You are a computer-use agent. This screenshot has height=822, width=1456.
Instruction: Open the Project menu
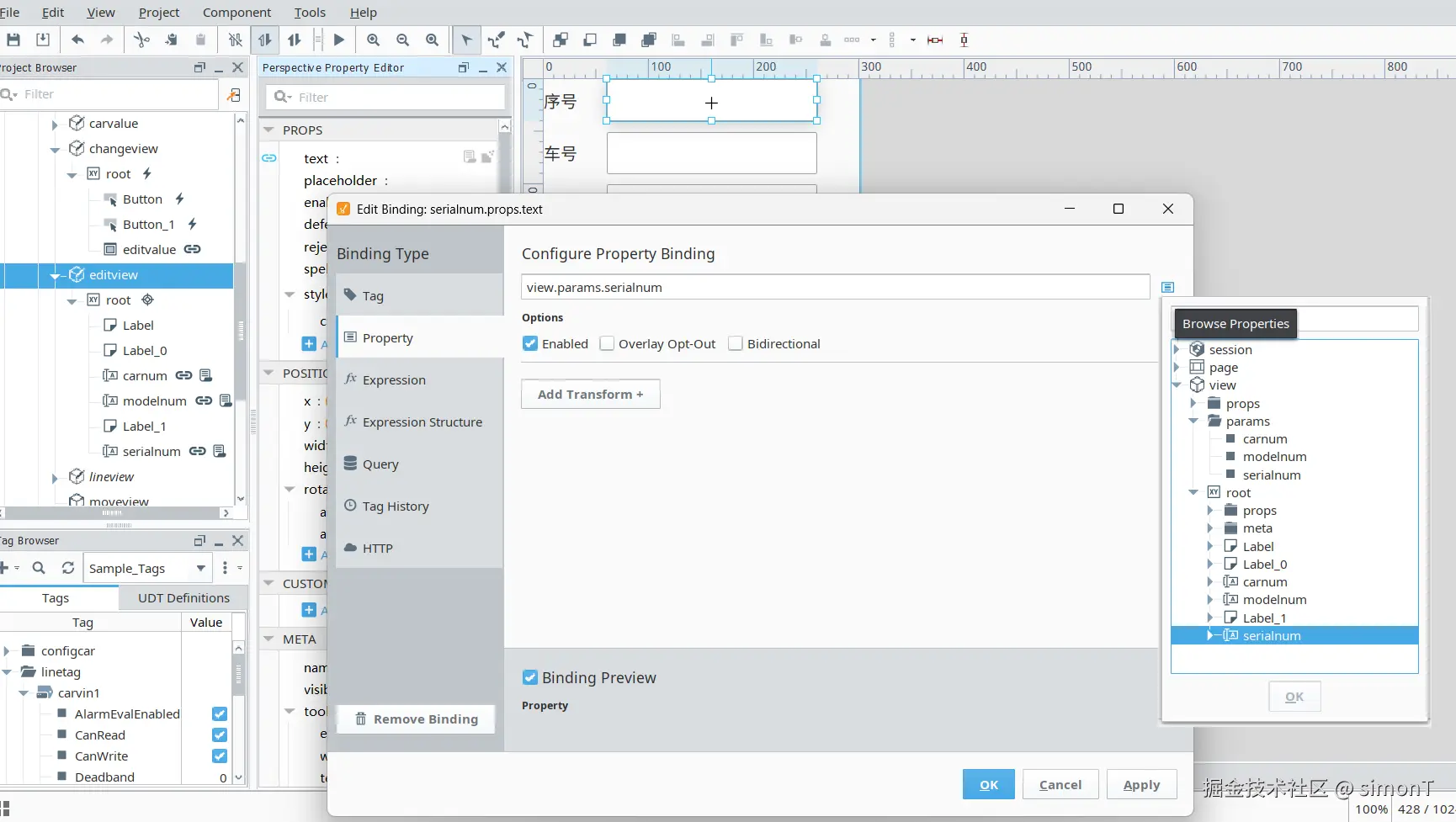(x=159, y=12)
